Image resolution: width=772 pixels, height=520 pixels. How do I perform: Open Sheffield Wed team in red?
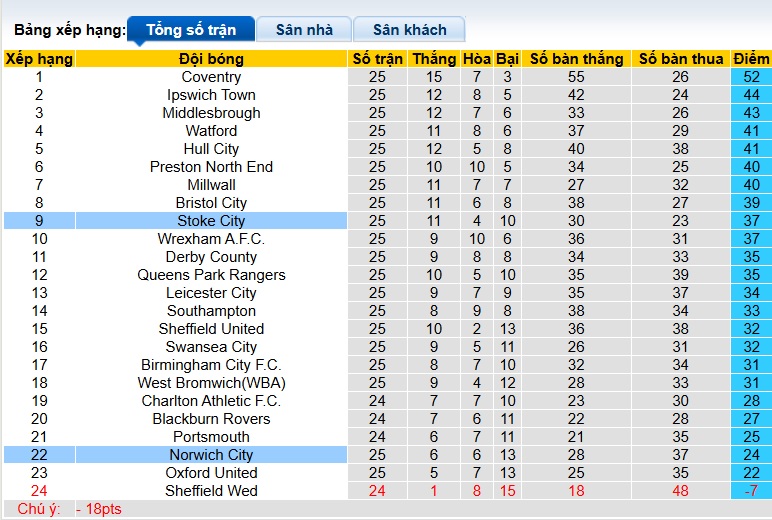pos(211,491)
